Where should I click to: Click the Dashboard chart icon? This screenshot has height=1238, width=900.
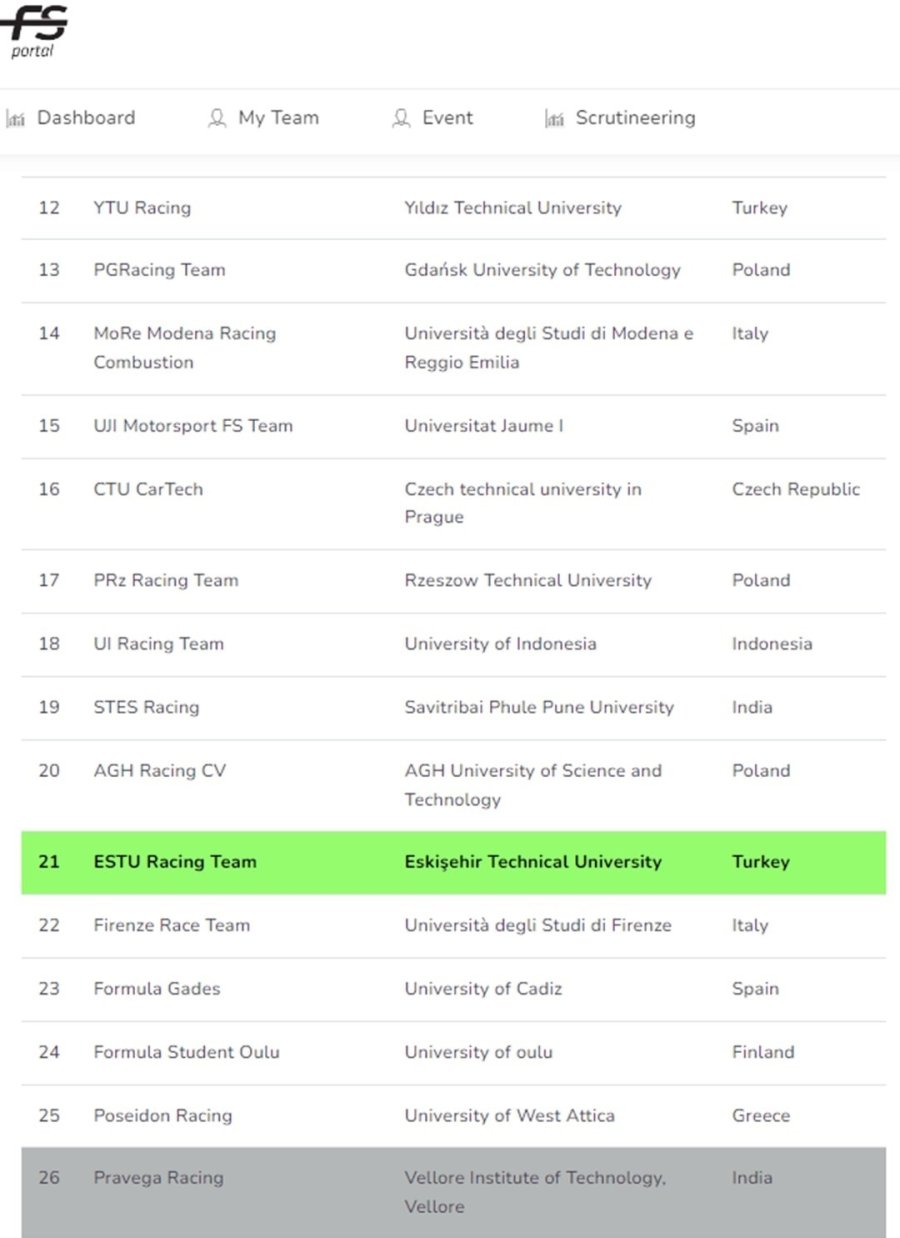15,119
